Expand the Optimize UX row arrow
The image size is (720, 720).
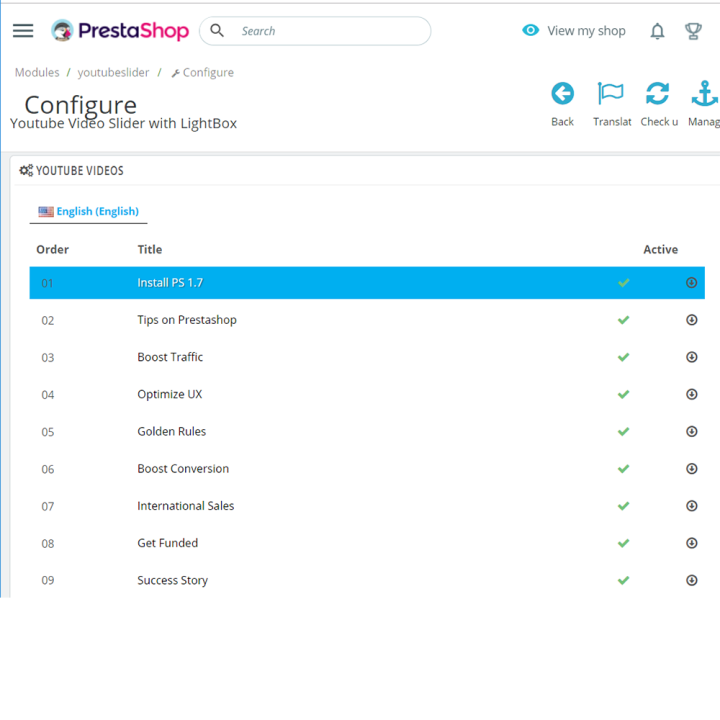pyautogui.click(x=692, y=394)
